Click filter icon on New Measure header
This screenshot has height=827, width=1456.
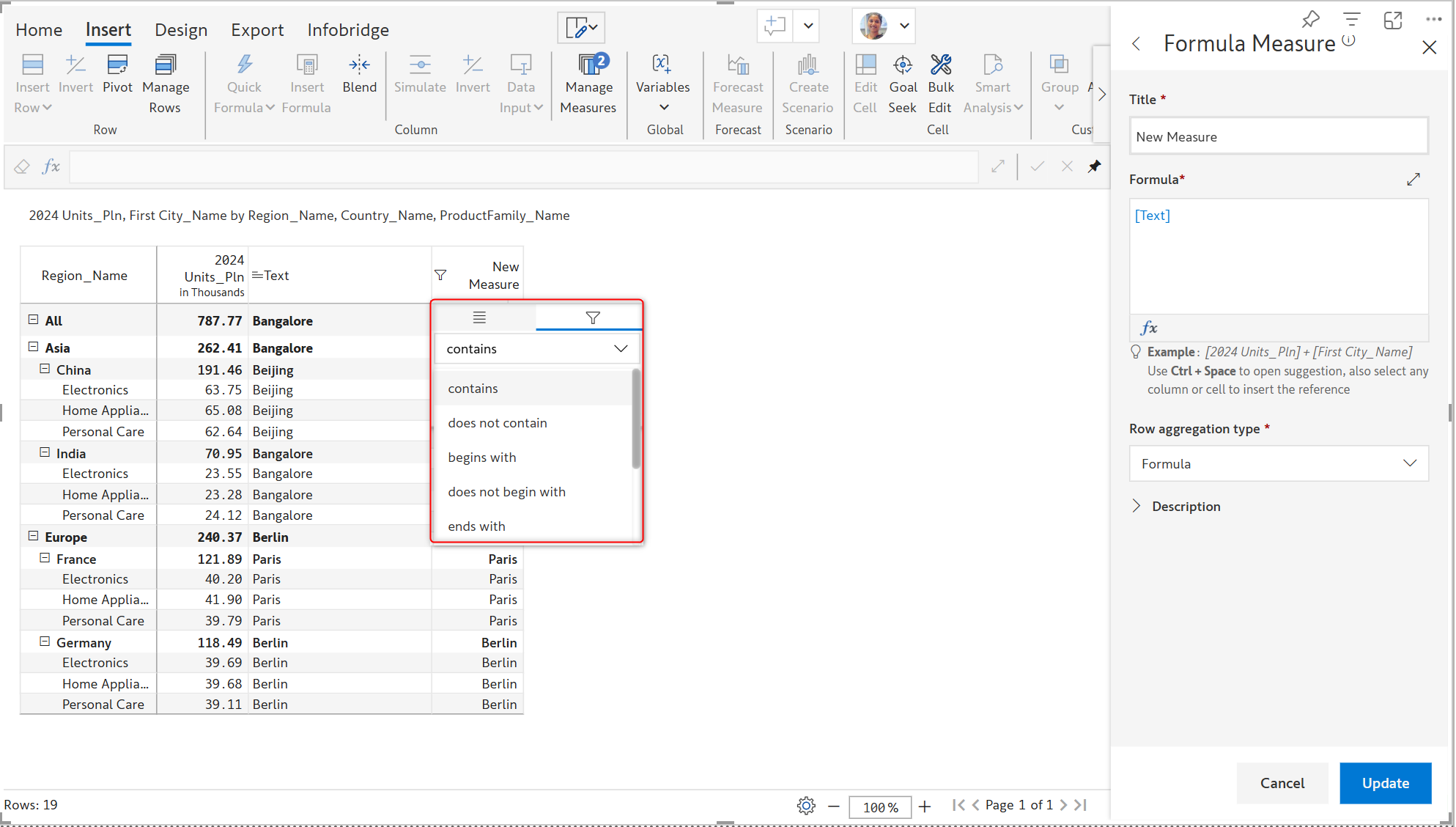click(440, 275)
